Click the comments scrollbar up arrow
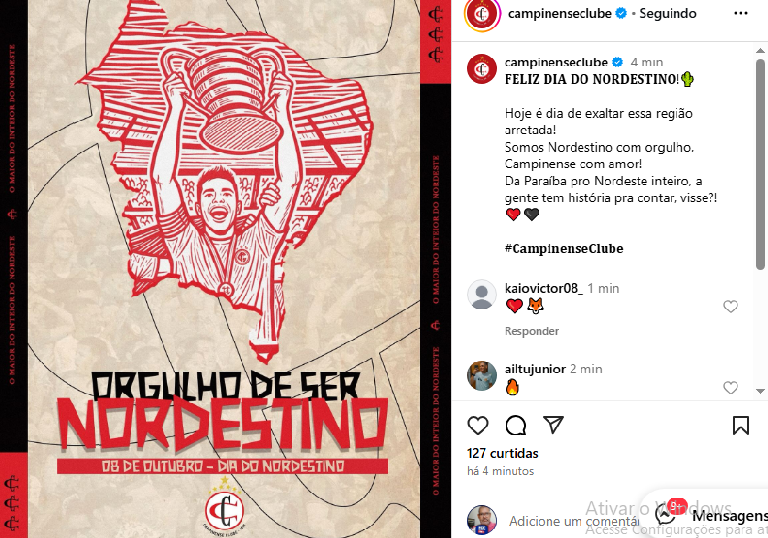The width and height of the screenshot is (768, 538). click(x=760, y=50)
